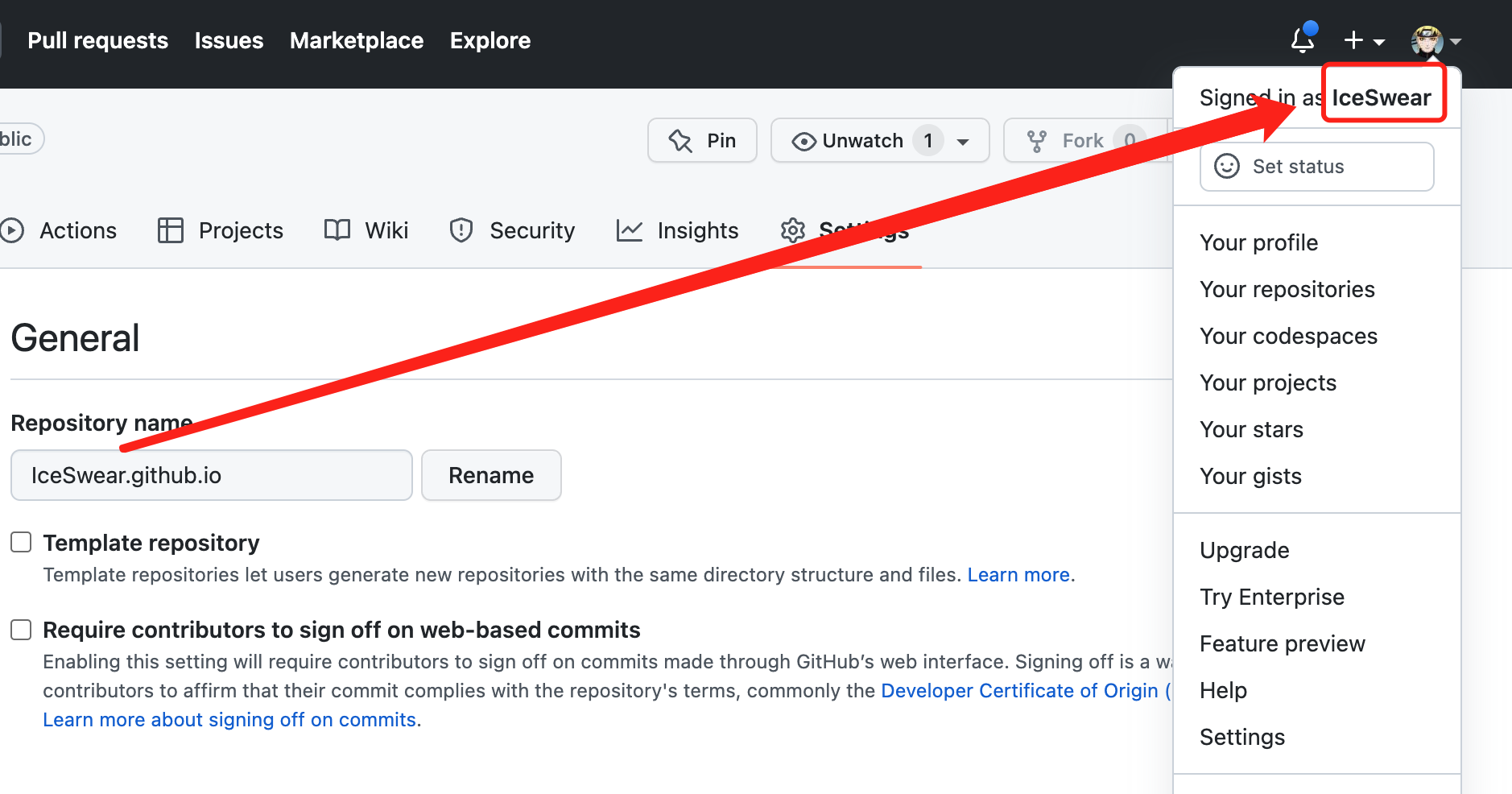Click the Rename button
1512x794 pixels.
click(491, 475)
